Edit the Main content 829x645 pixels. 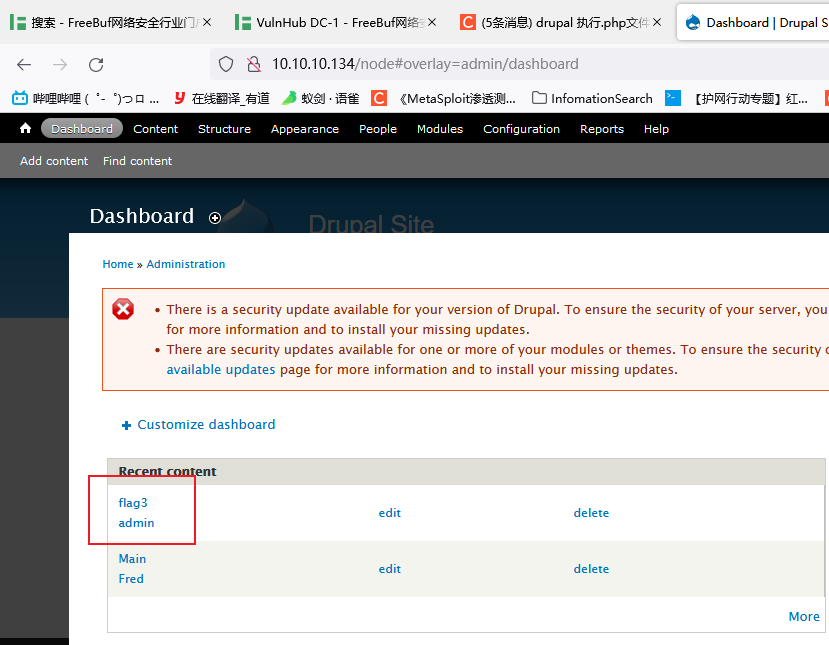pyautogui.click(x=390, y=569)
